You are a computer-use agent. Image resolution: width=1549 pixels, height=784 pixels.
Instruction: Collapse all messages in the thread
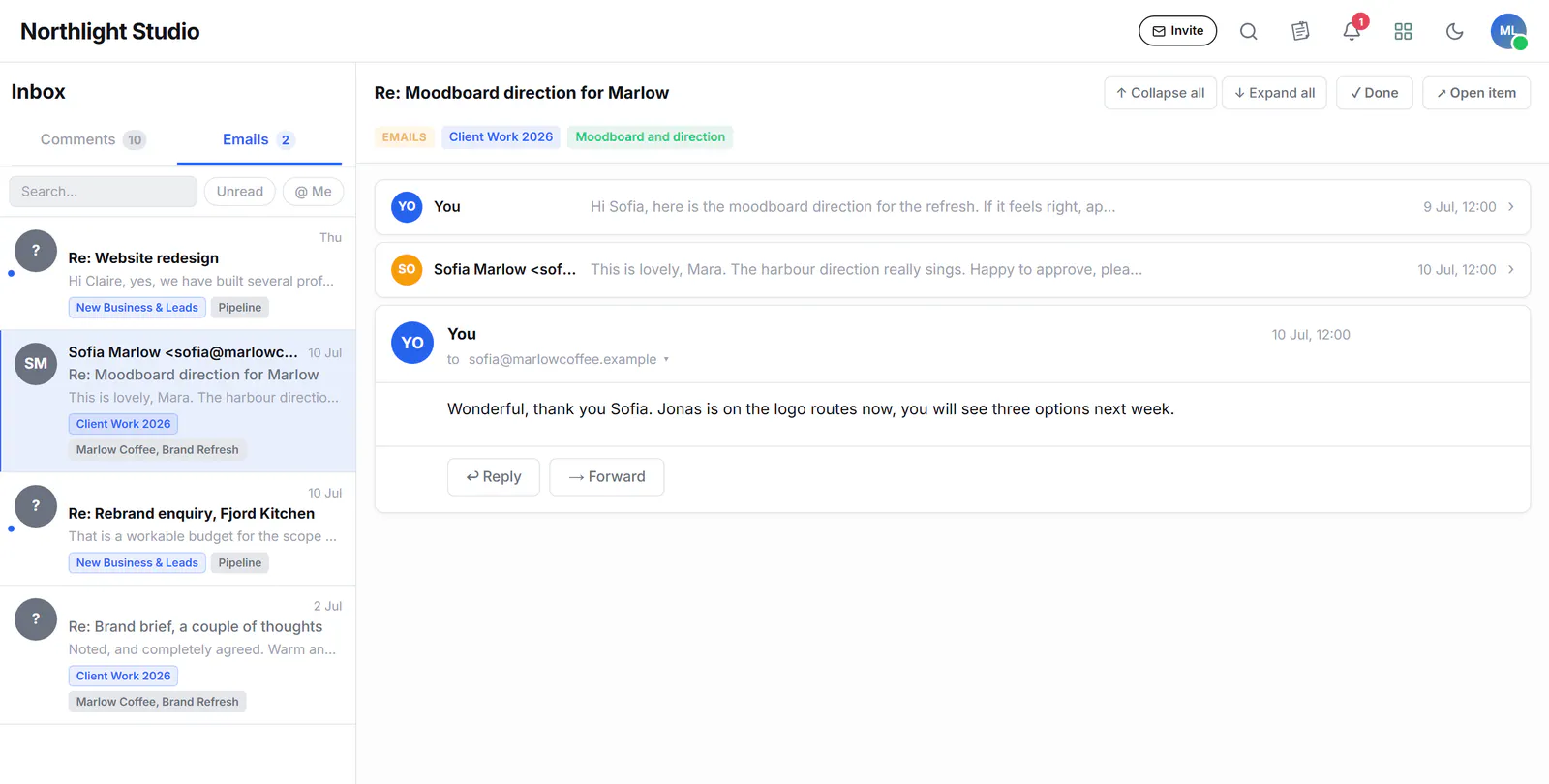pos(1160,93)
